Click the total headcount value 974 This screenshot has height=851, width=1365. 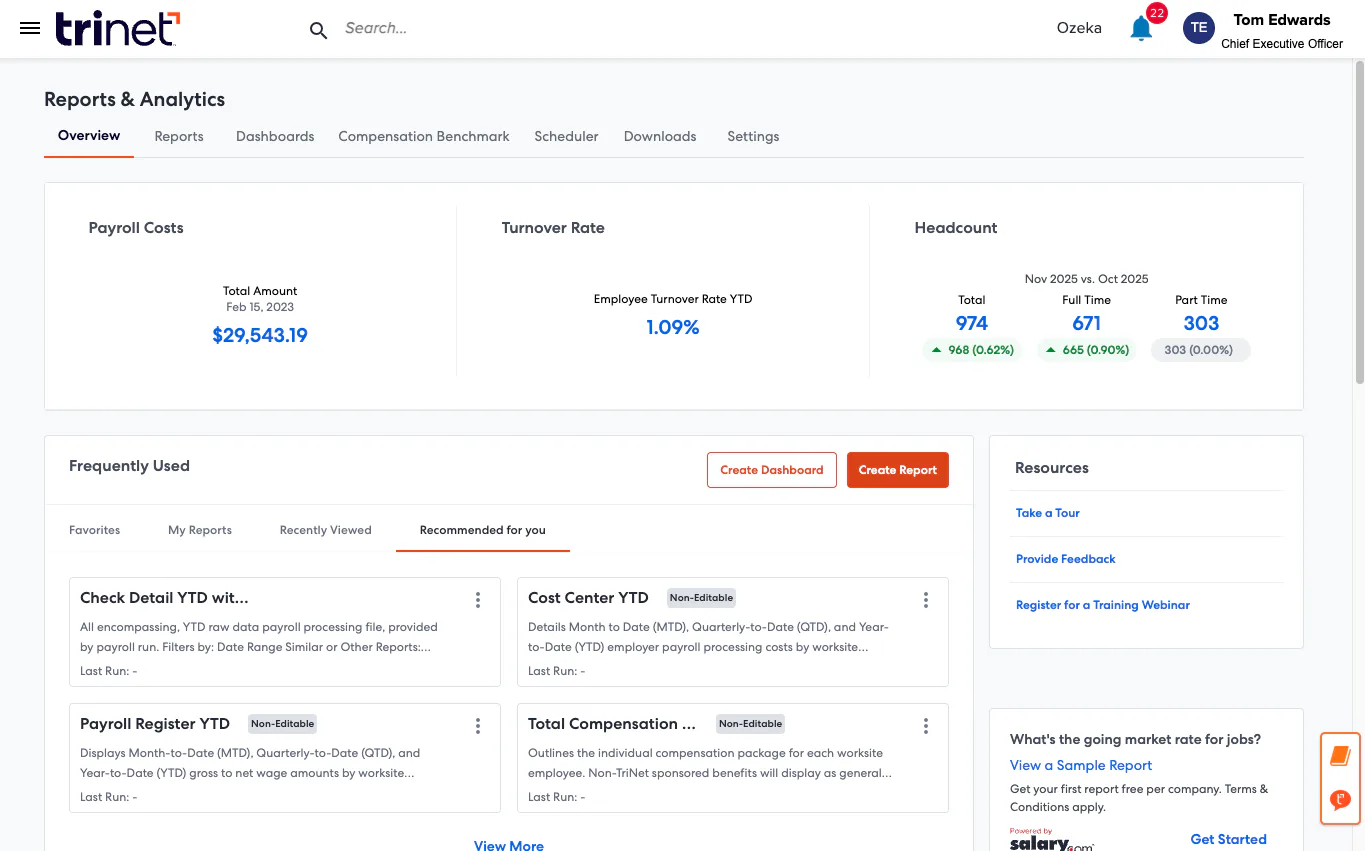coord(972,323)
